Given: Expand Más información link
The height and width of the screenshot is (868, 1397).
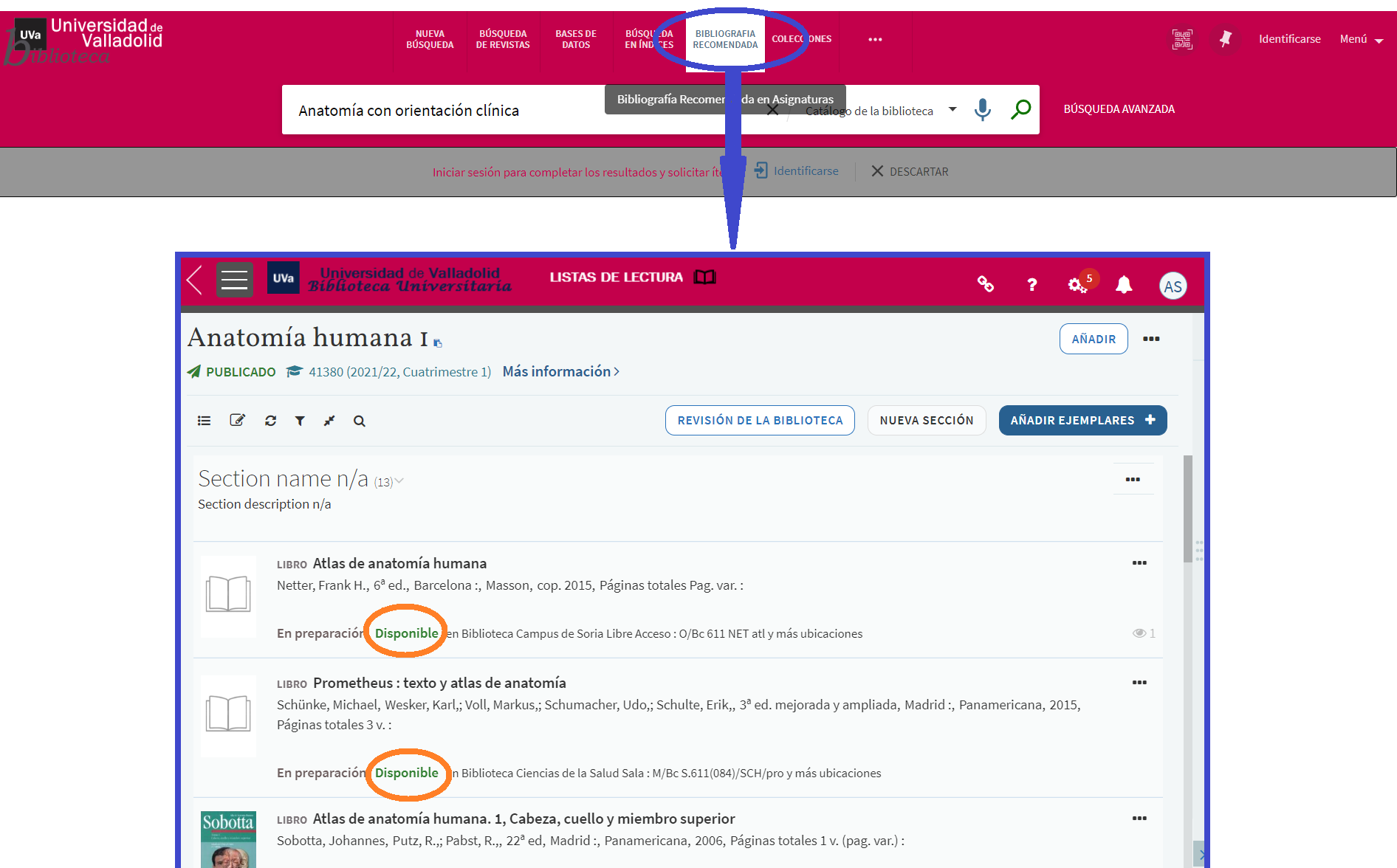Looking at the screenshot, I should [560, 371].
